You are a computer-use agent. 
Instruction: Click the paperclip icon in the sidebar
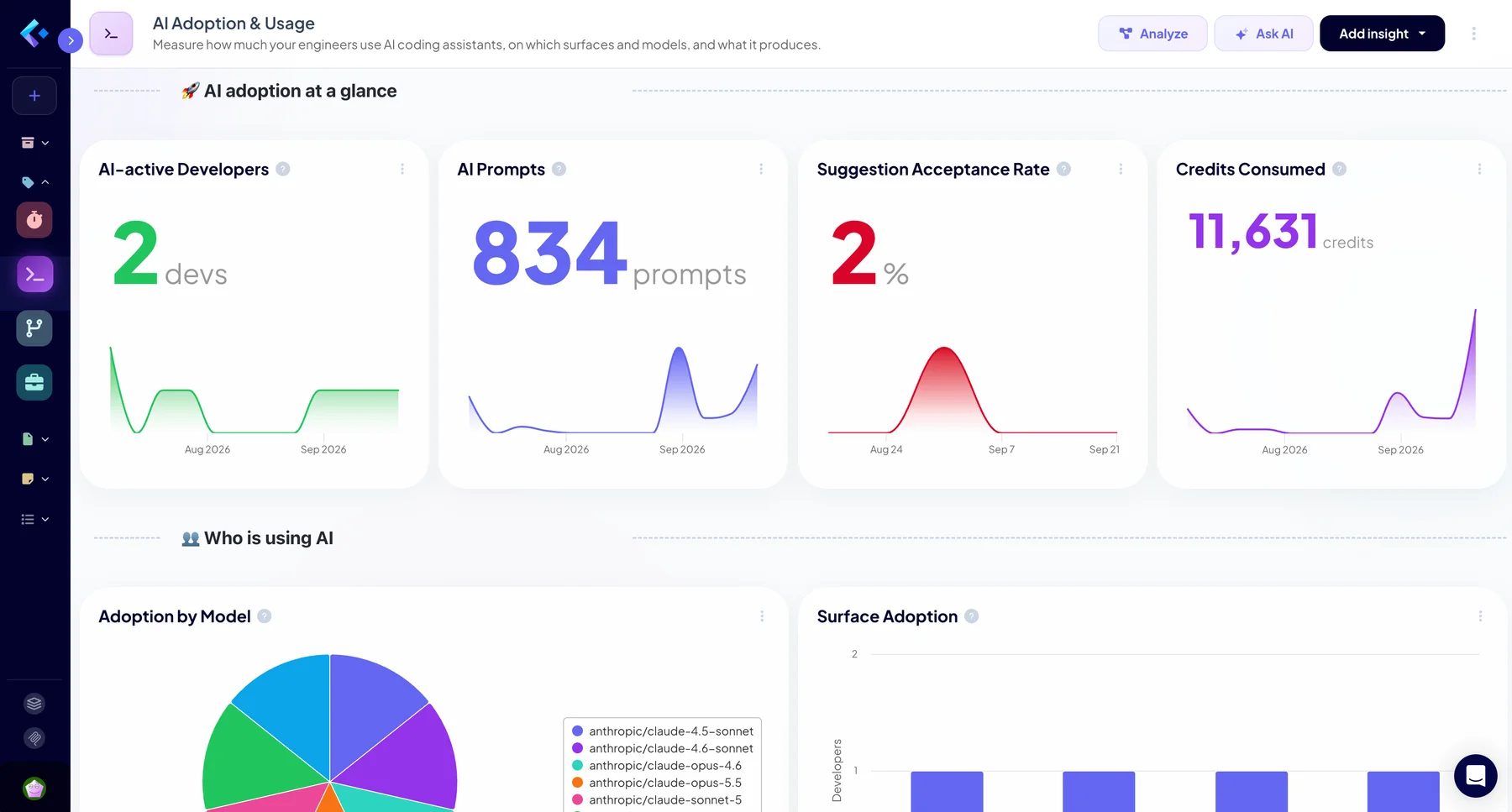[x=34, y=738]
